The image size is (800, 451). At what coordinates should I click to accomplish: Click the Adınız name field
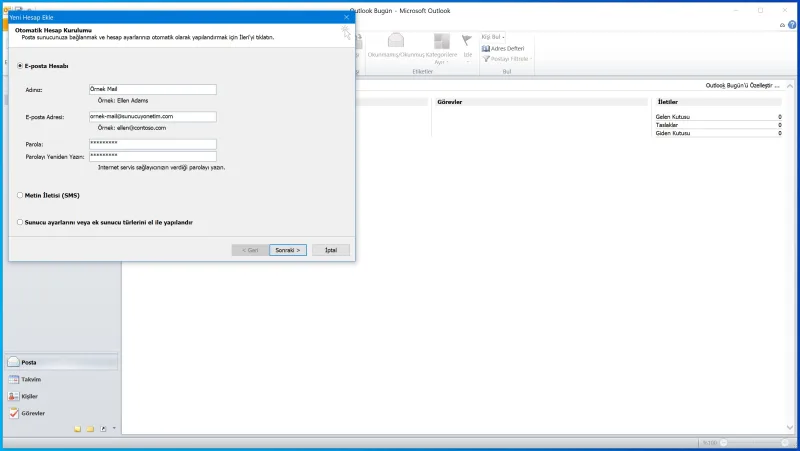(153, 89)
